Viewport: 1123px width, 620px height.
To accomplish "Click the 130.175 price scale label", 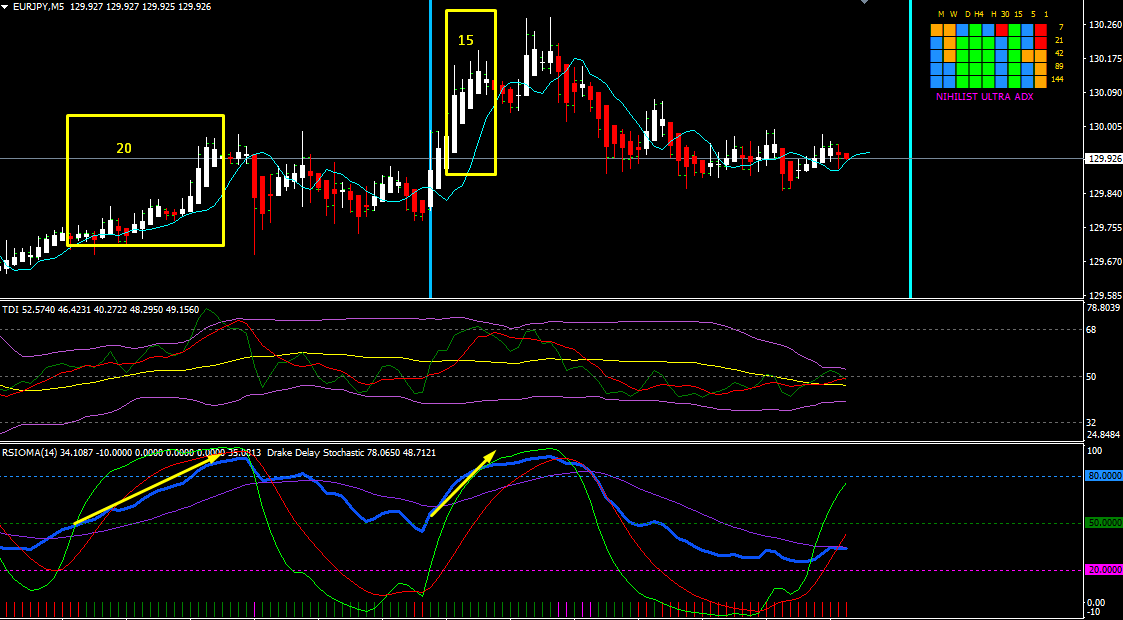I will [x=1105, y=58].
